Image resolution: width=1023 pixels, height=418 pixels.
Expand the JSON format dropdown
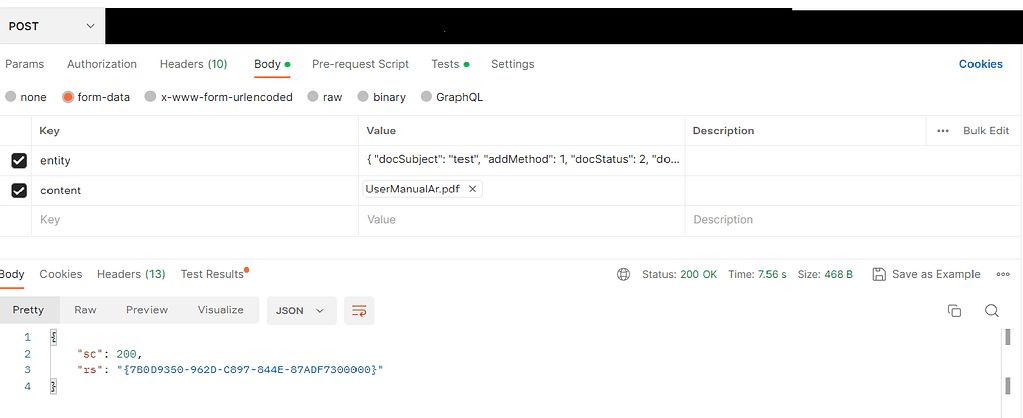click(300, 310)
